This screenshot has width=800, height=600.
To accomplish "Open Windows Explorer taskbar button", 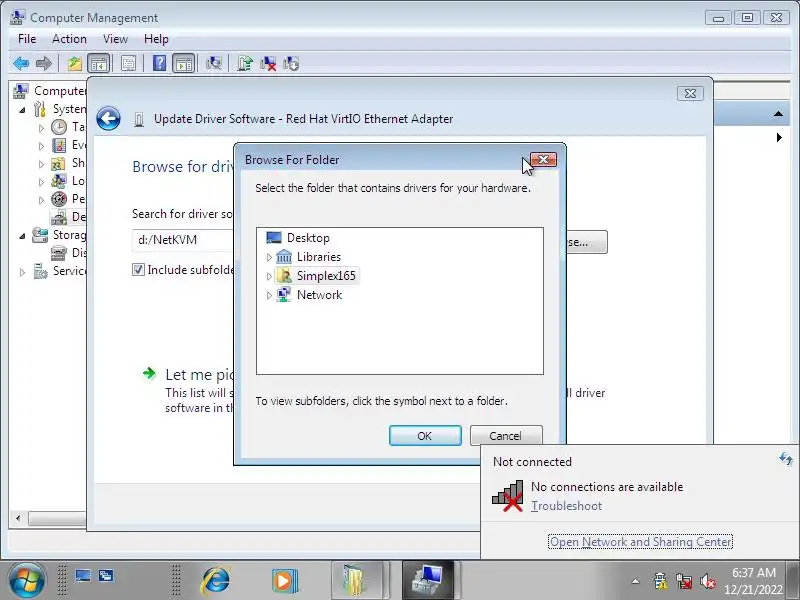I will tap(357, 581).
